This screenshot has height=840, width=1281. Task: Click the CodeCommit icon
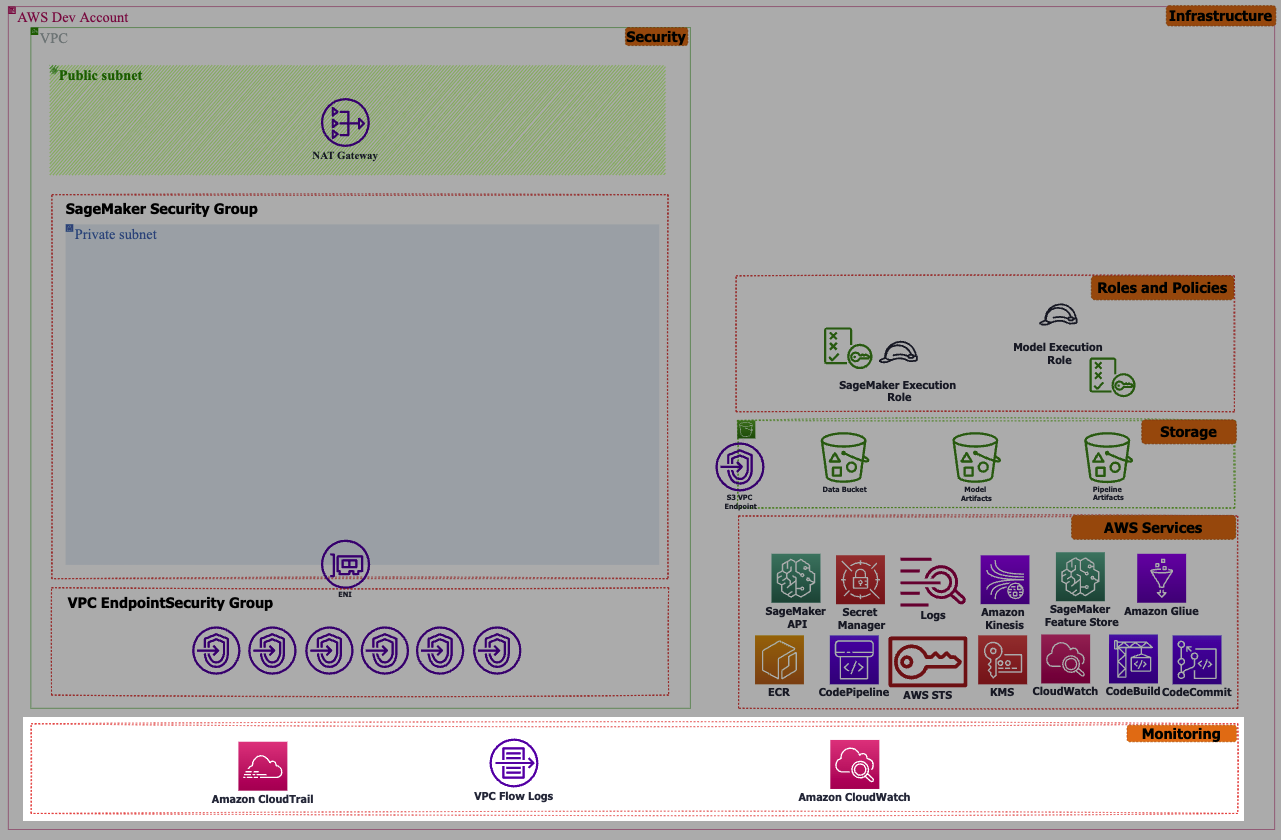tap(1197, 660)
